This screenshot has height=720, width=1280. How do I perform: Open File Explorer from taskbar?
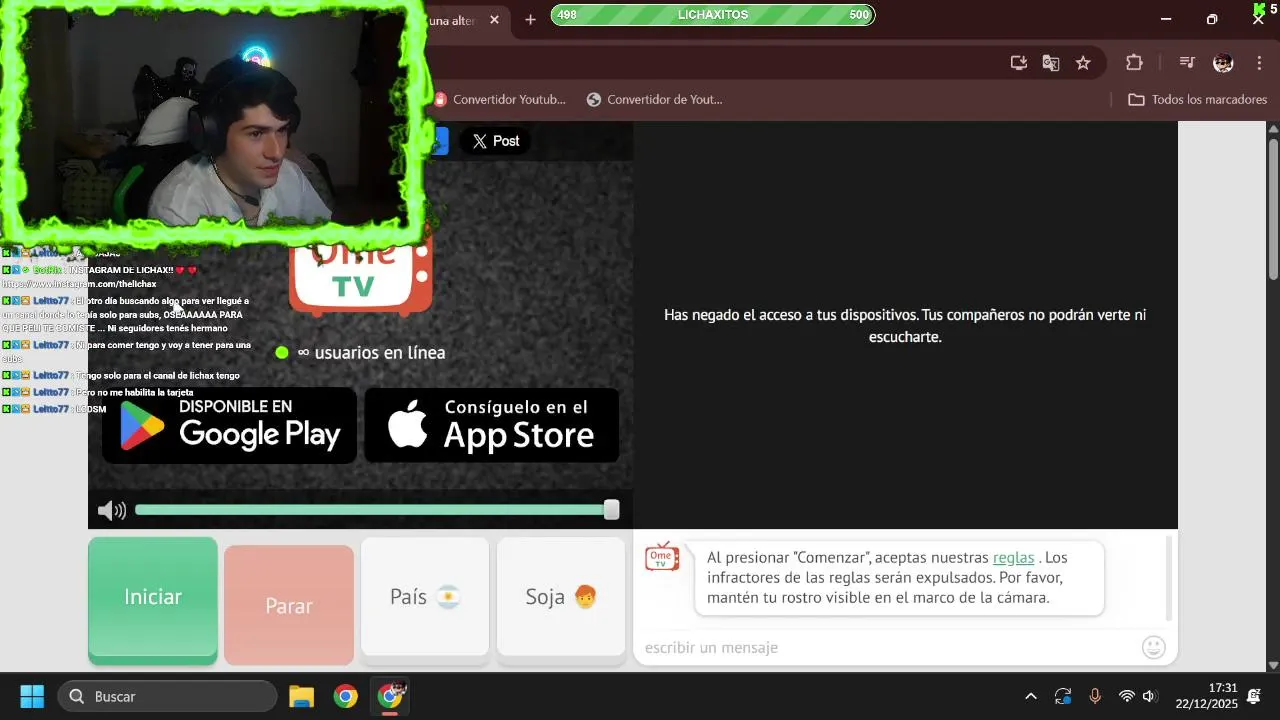pos(301,696)
